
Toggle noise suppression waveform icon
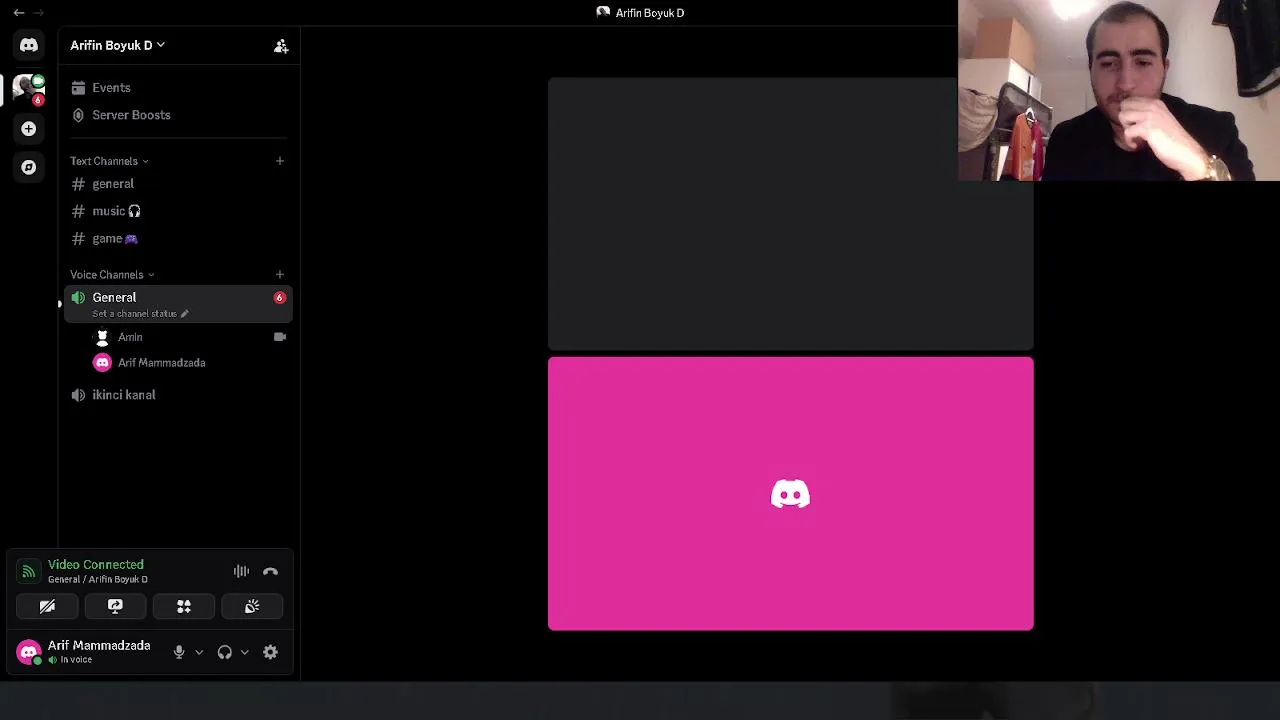[x=241, y=572]
